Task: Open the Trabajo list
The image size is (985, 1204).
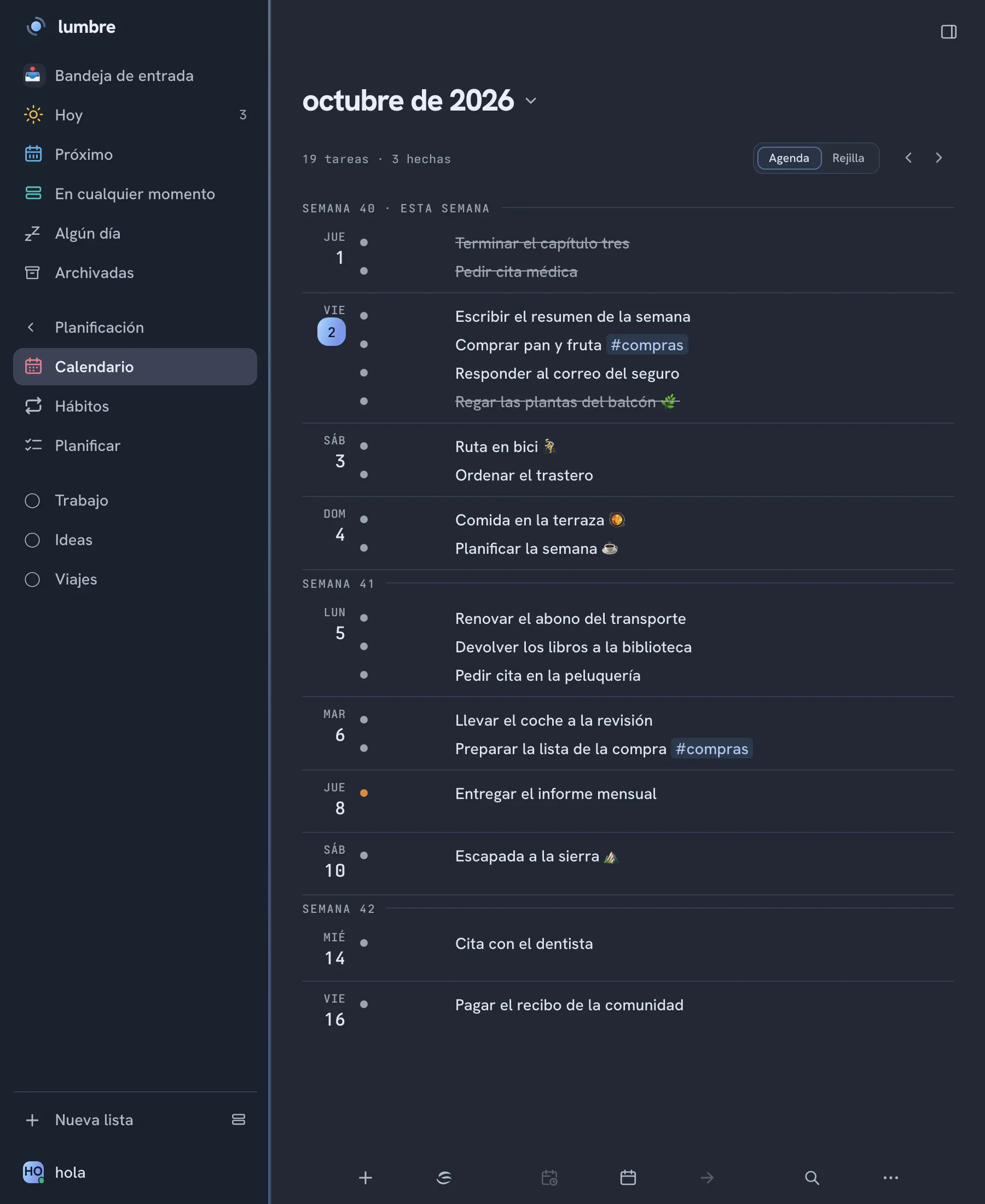Action: (135, 500)
